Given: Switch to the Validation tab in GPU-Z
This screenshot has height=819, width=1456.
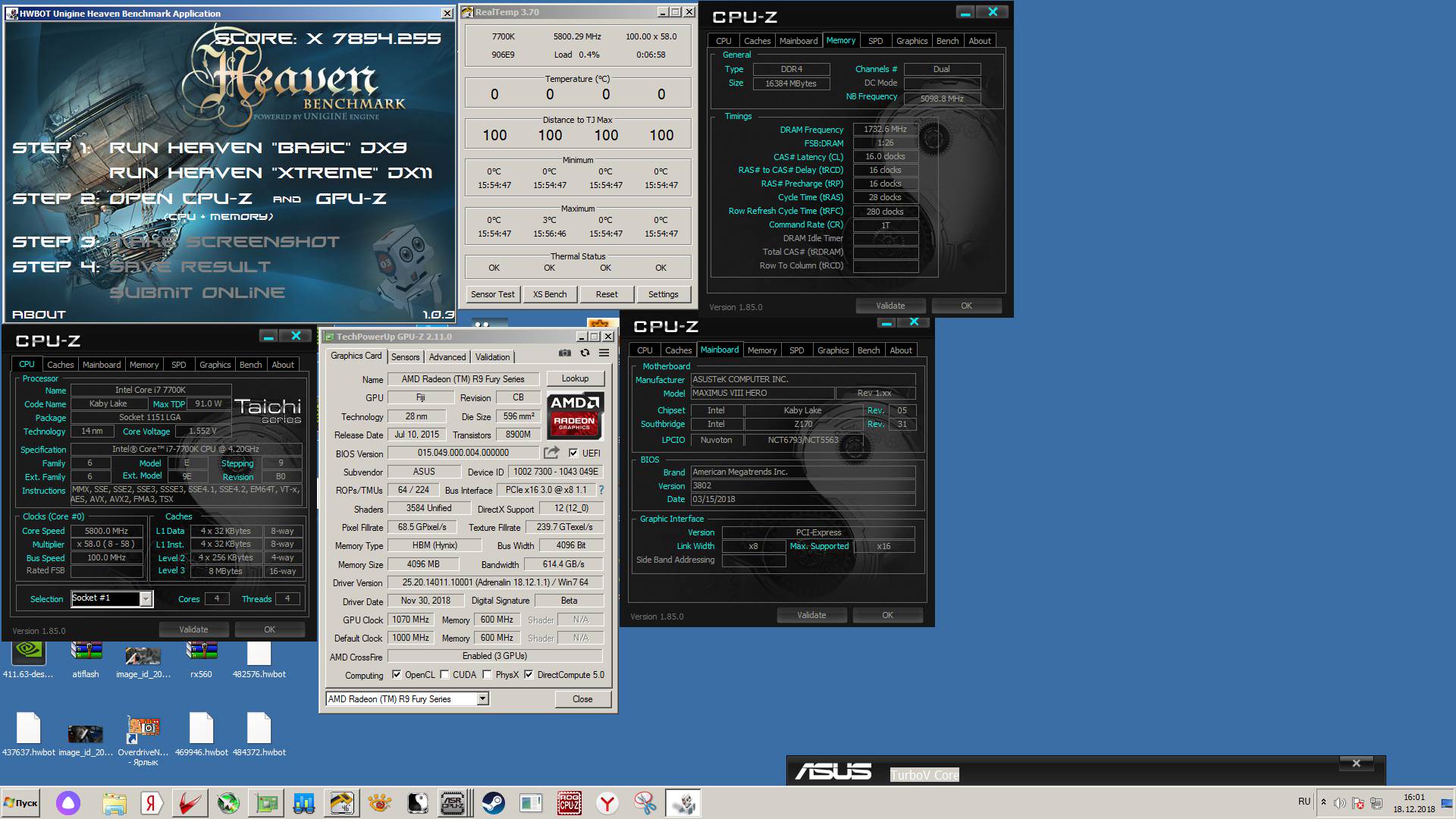Looking at the screenshot, I should pyautogui.click(x=493, y=357).
